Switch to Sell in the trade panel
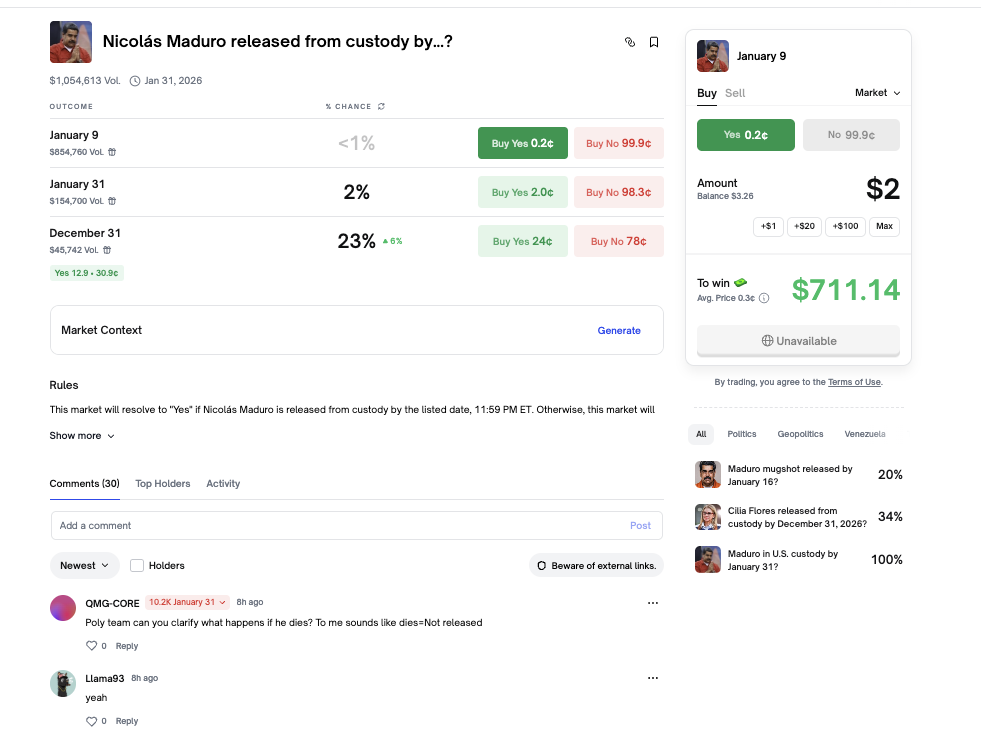Screen dimensions: 981x739 pos(735,93)
